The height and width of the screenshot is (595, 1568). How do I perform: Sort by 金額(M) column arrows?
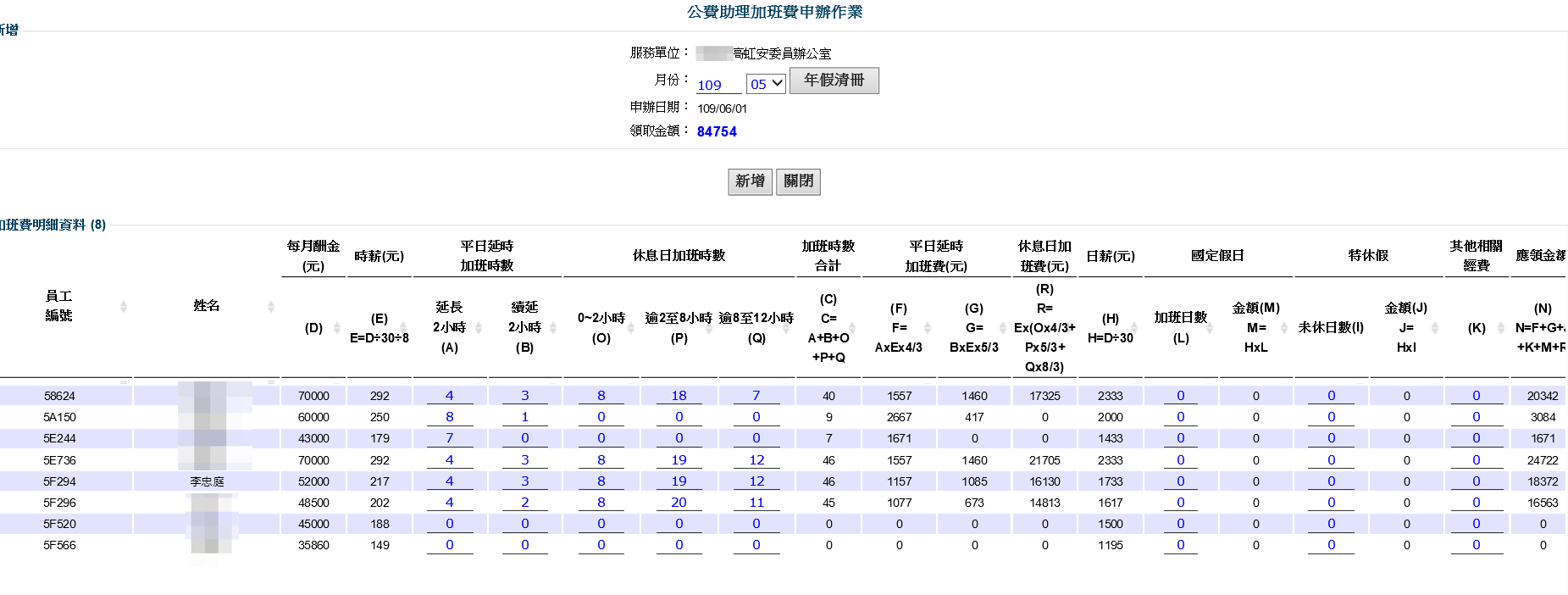[x=1284, y=328]
